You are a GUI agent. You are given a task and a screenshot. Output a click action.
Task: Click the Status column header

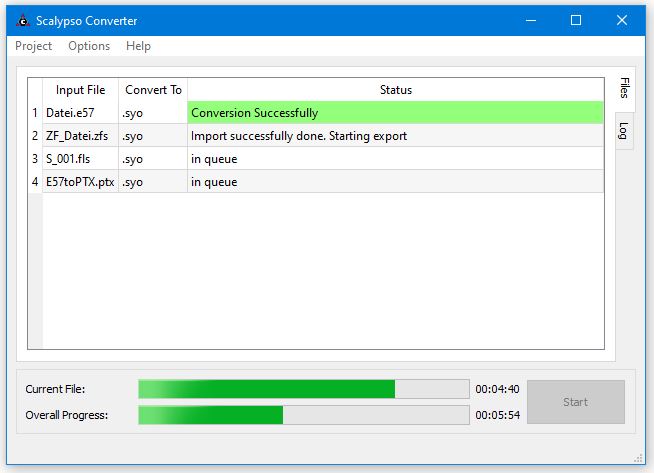tap(395, 90)
